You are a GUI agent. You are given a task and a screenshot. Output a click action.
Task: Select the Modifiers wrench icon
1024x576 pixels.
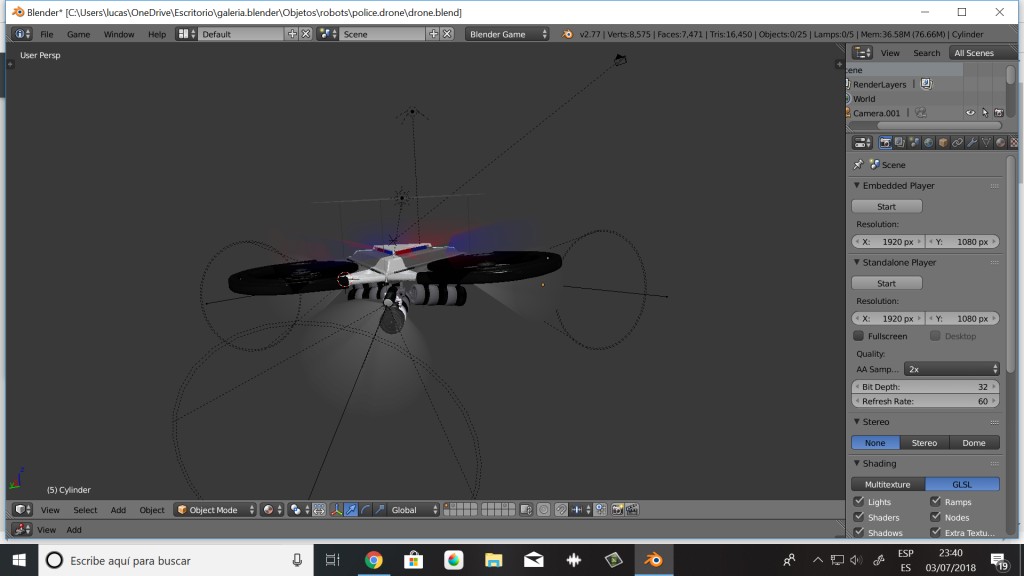[971, 142]
